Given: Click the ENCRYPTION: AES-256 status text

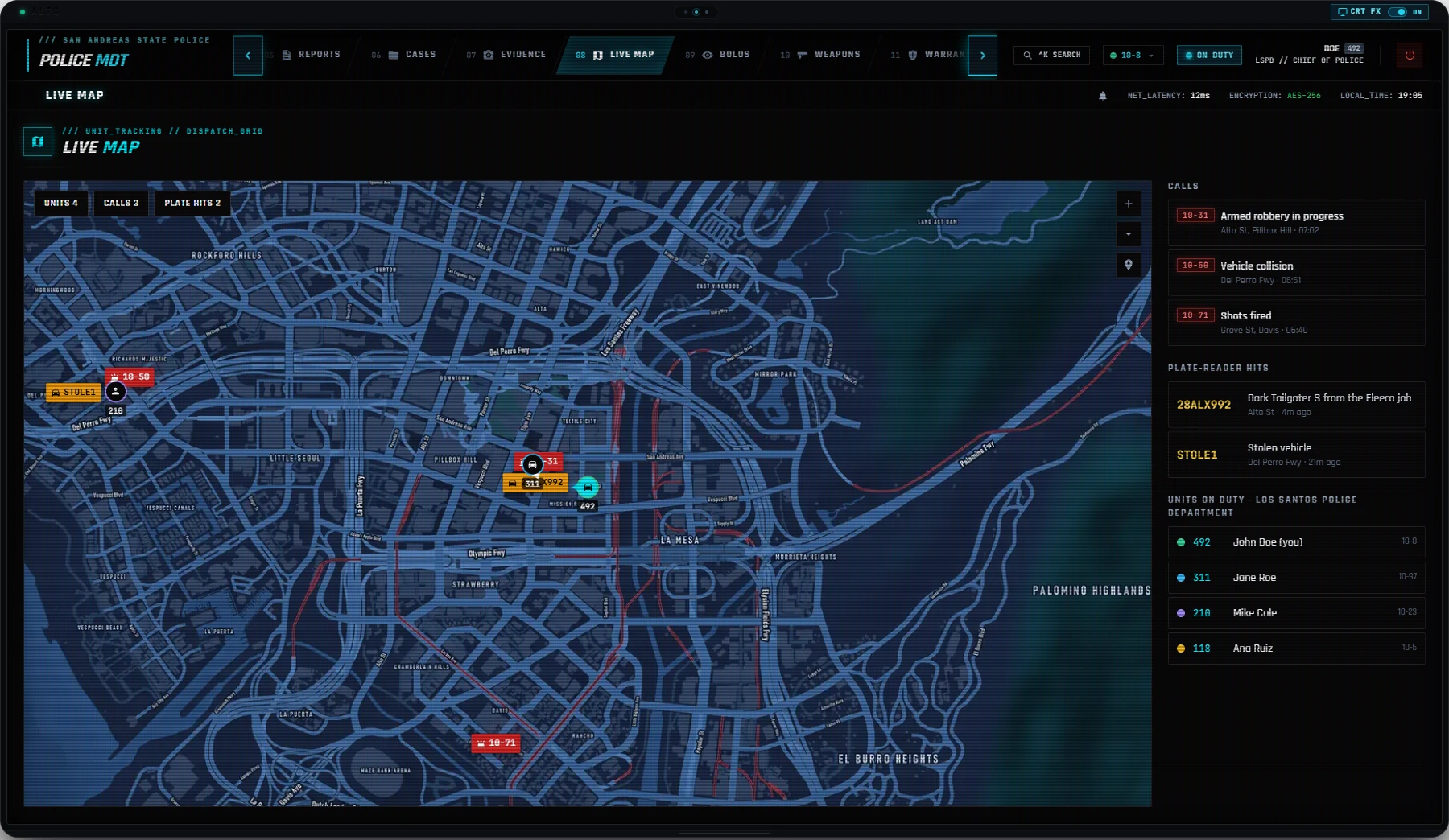Looking at the screenshot, I should (1274, 96).
